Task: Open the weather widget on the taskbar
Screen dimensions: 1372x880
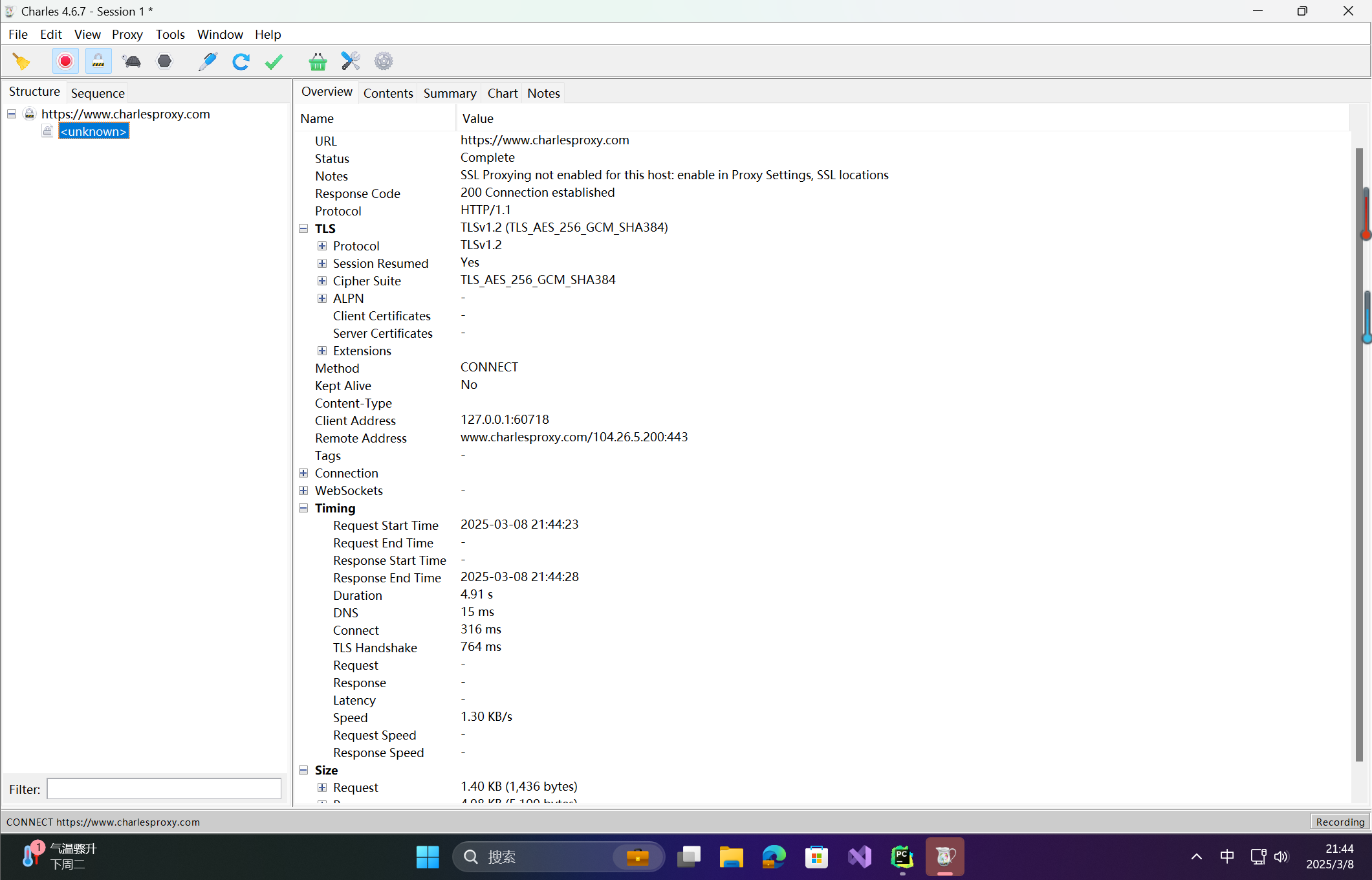Action: click(58, 857)
